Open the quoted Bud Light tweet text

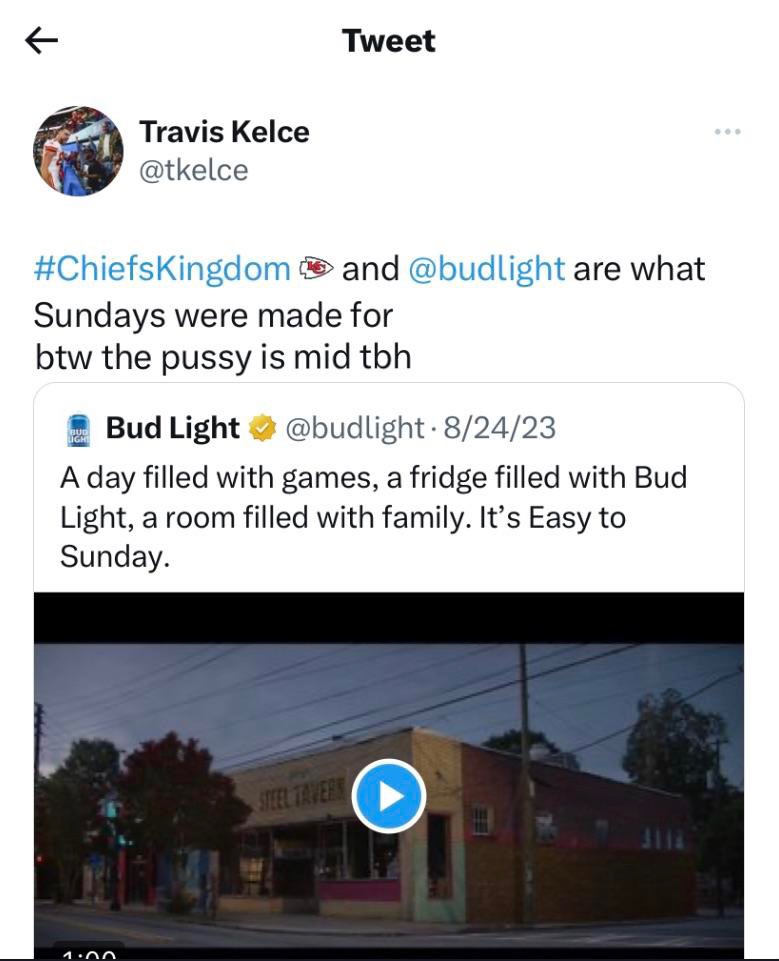373,517
